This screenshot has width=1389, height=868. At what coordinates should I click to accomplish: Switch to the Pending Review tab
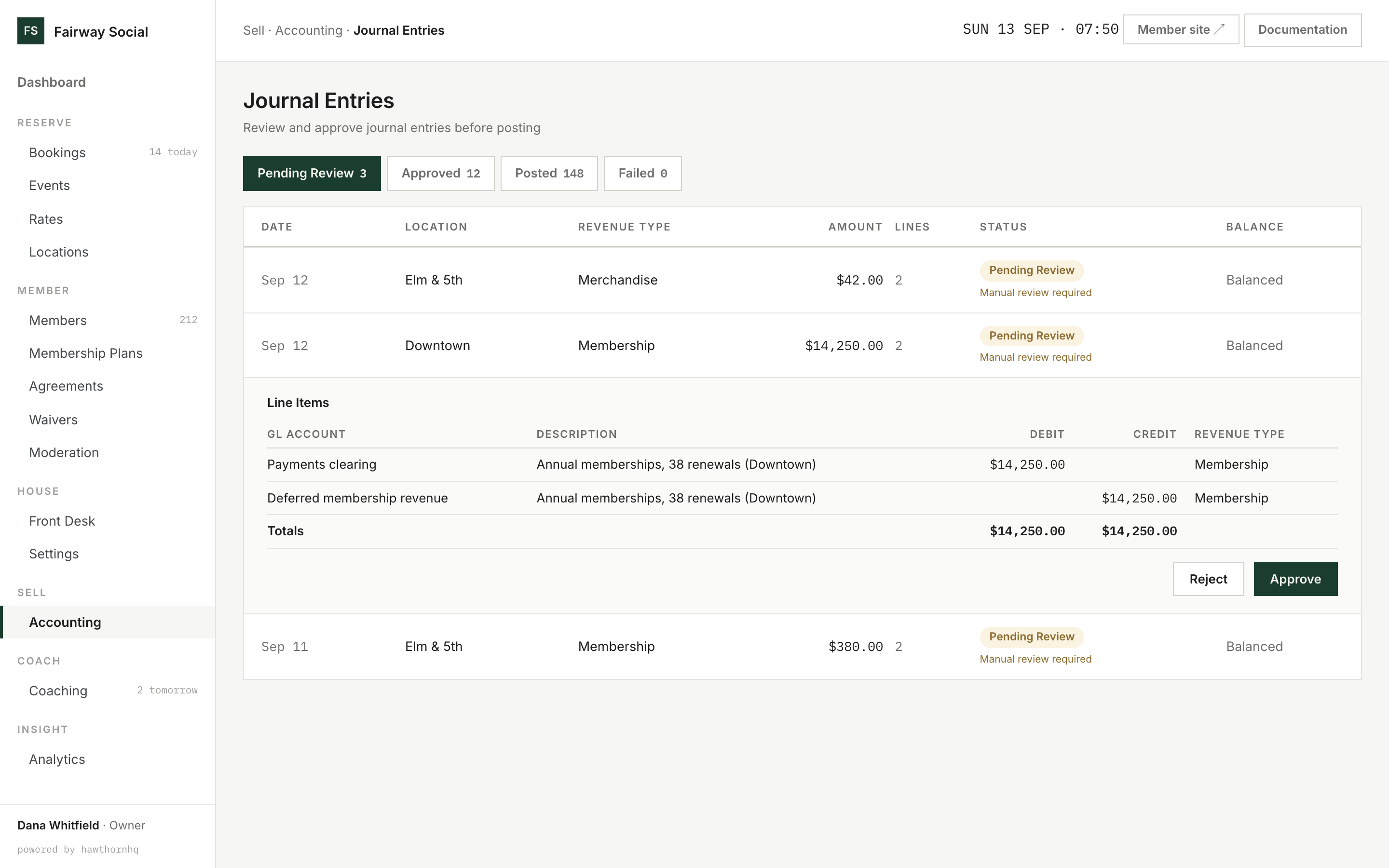pos(312,174)
